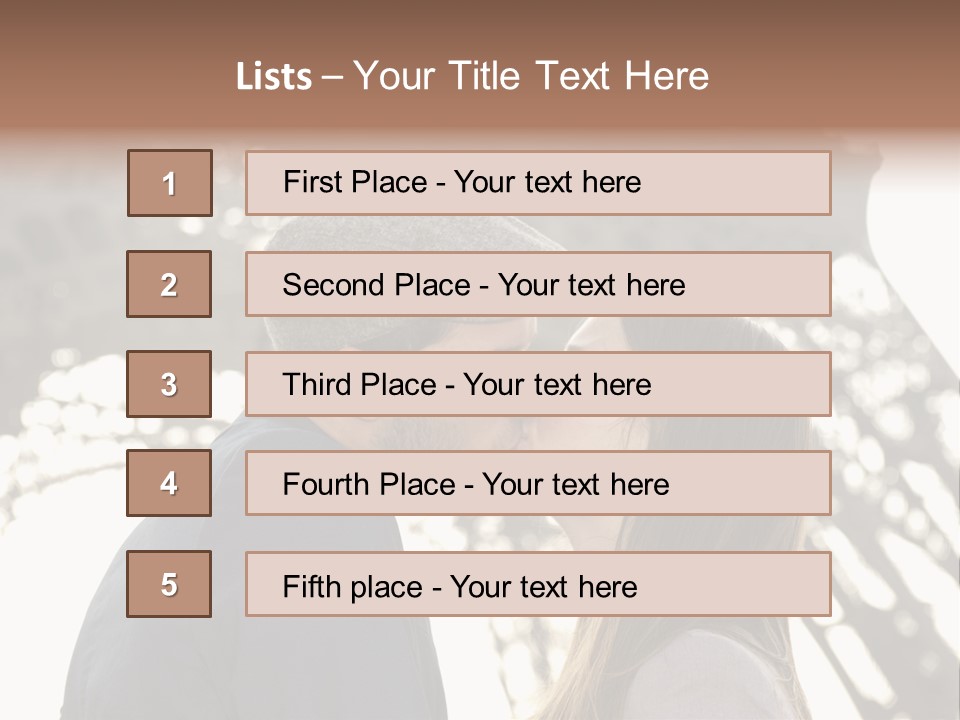Select the 'Second Place - Your text here' box
The width and height of the screenshot is (960, 720).
(x=538, y=284)
